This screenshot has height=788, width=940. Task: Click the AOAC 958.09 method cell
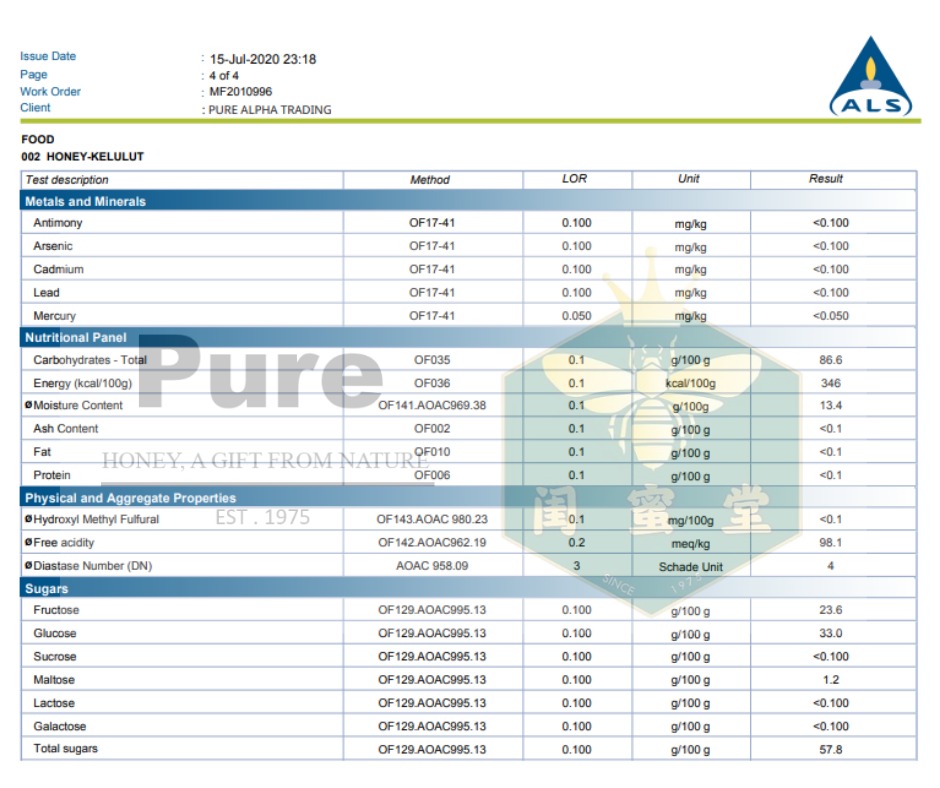coord(432,566)
